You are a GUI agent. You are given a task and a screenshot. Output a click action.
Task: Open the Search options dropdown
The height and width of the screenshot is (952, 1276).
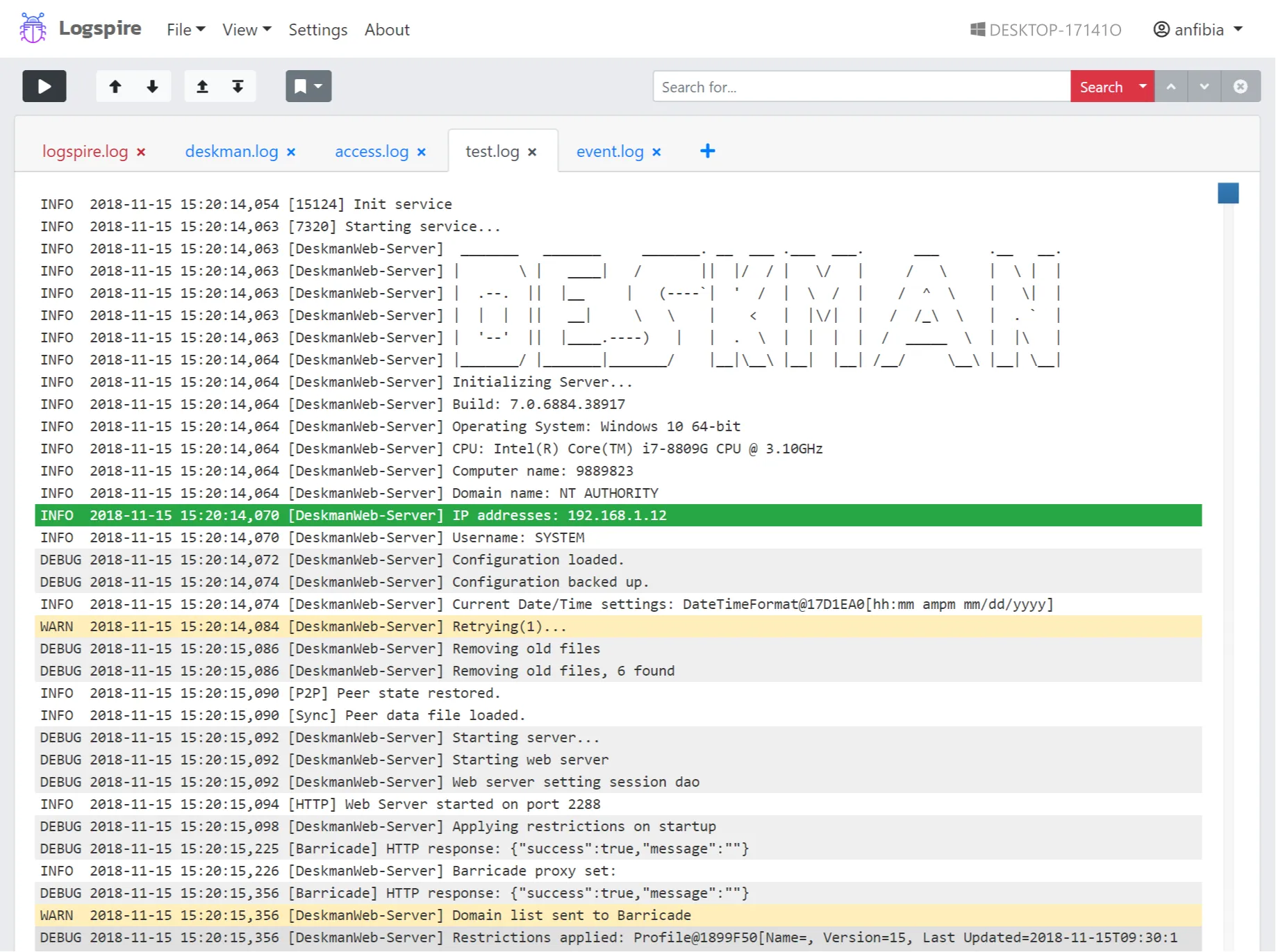pos(1141,86)
